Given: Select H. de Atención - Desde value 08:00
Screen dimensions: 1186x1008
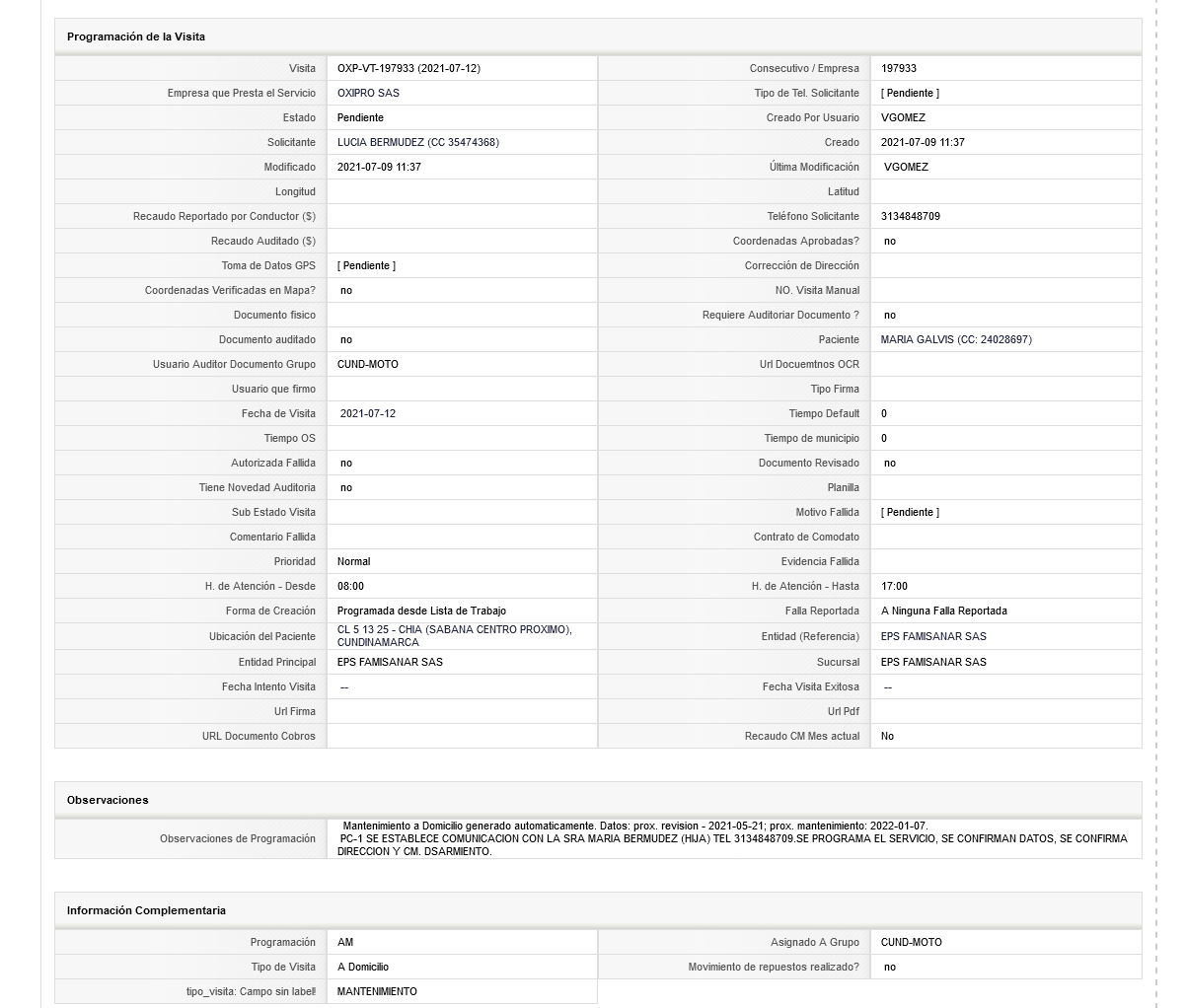Looking at the screenshot, I should tap(350, 586).
